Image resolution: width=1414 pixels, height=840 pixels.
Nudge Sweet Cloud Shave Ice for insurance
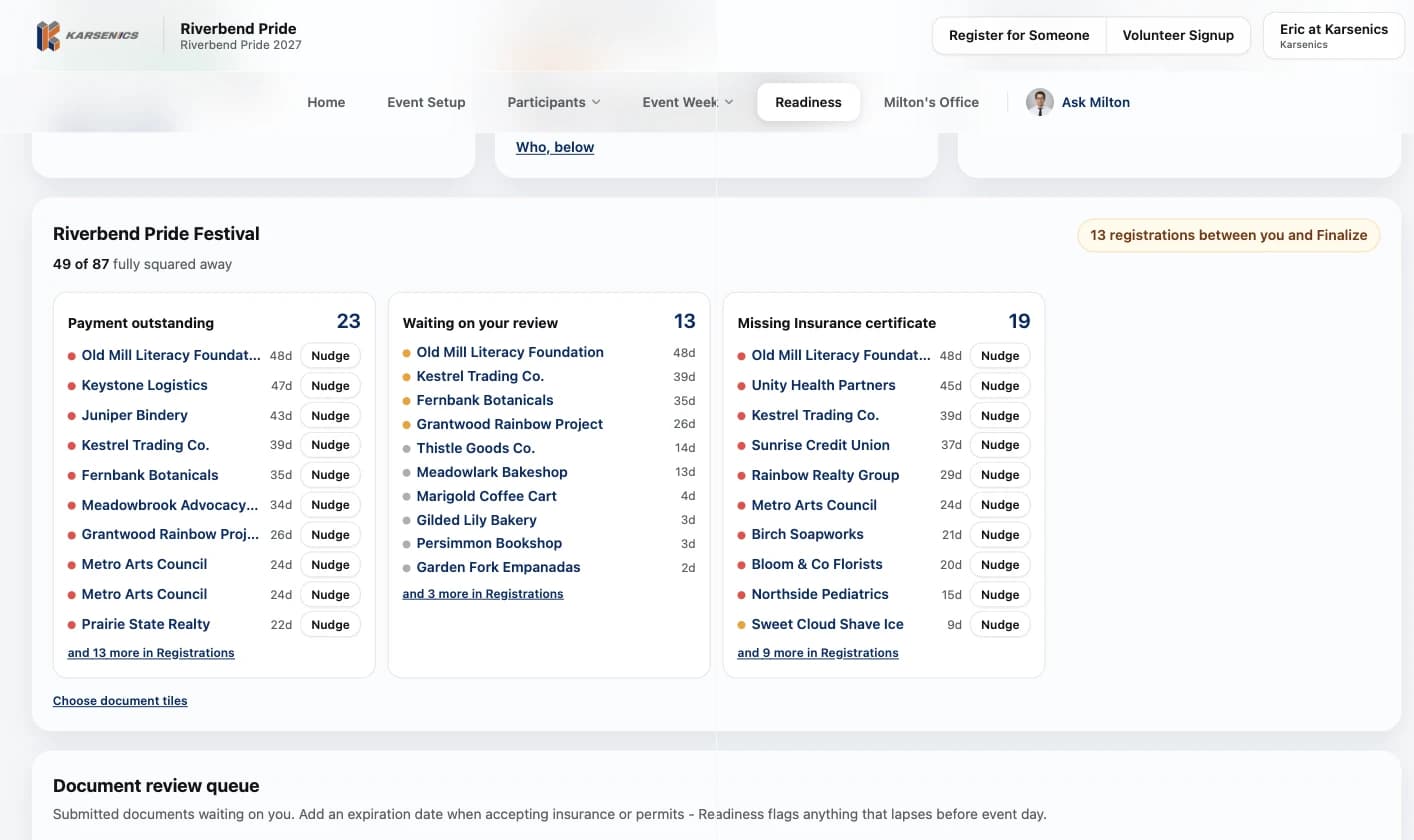(x=1000, y=625)
